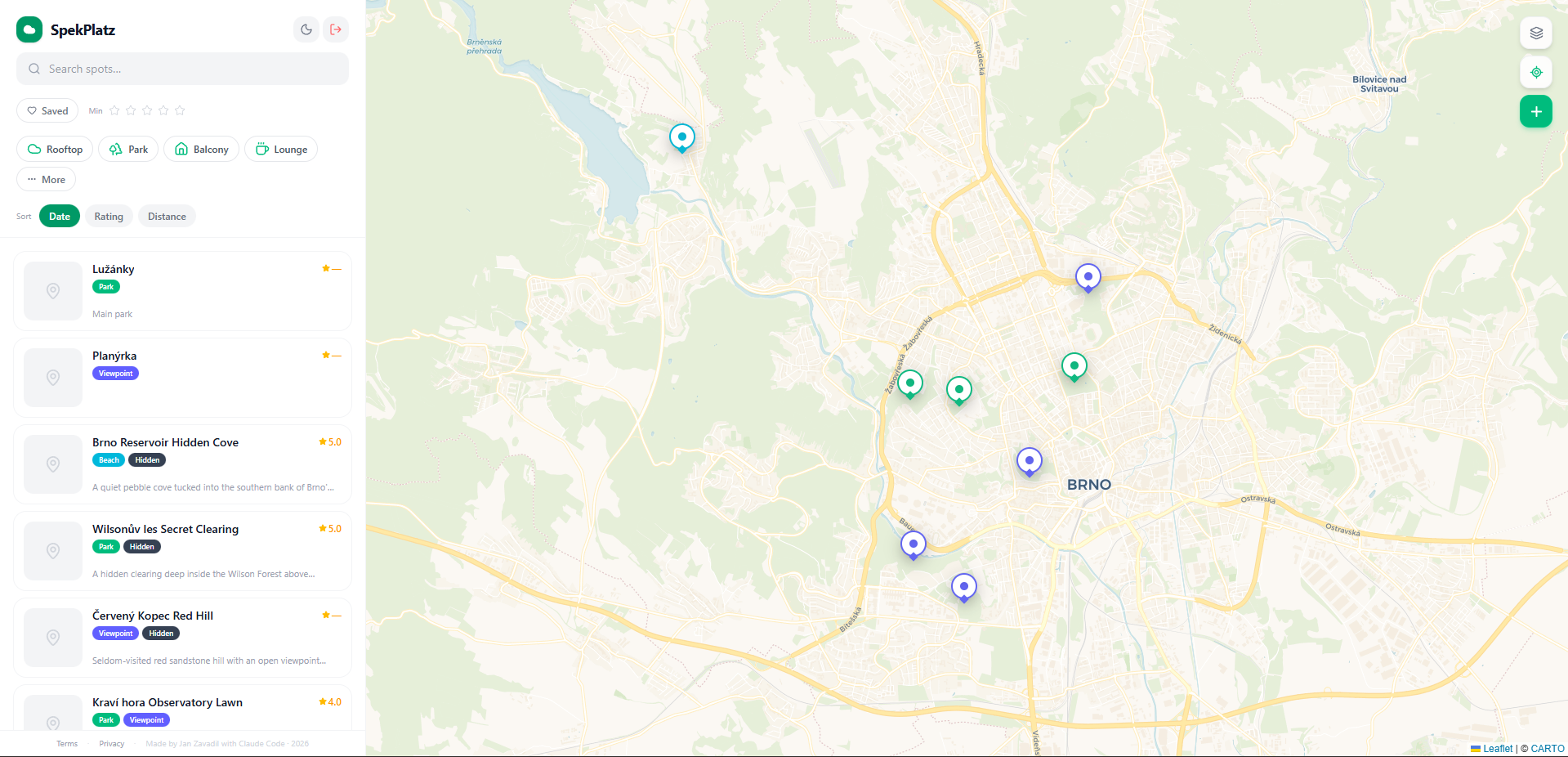Viewport: 1568px width, 757px height.
Task: Open the map layers control
Action: click(1535, 34)
